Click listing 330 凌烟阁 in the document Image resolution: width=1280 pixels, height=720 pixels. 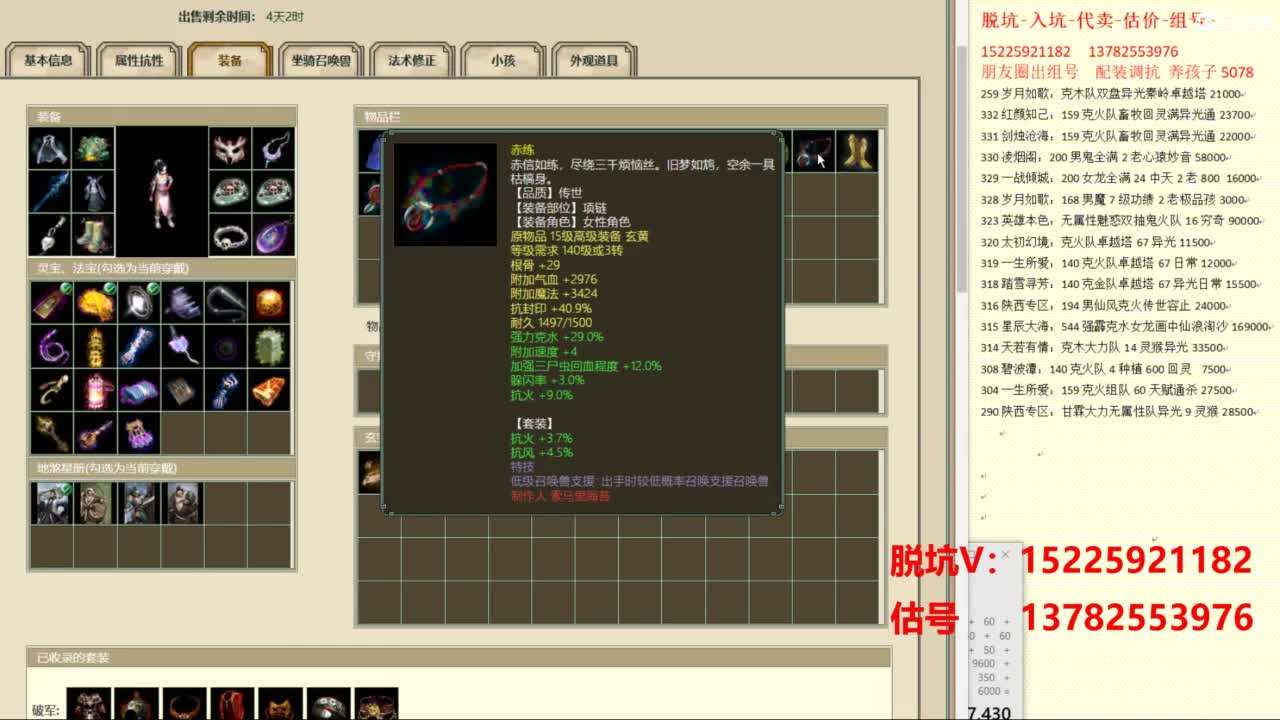pyautogui.click(x=1105, y=157)
